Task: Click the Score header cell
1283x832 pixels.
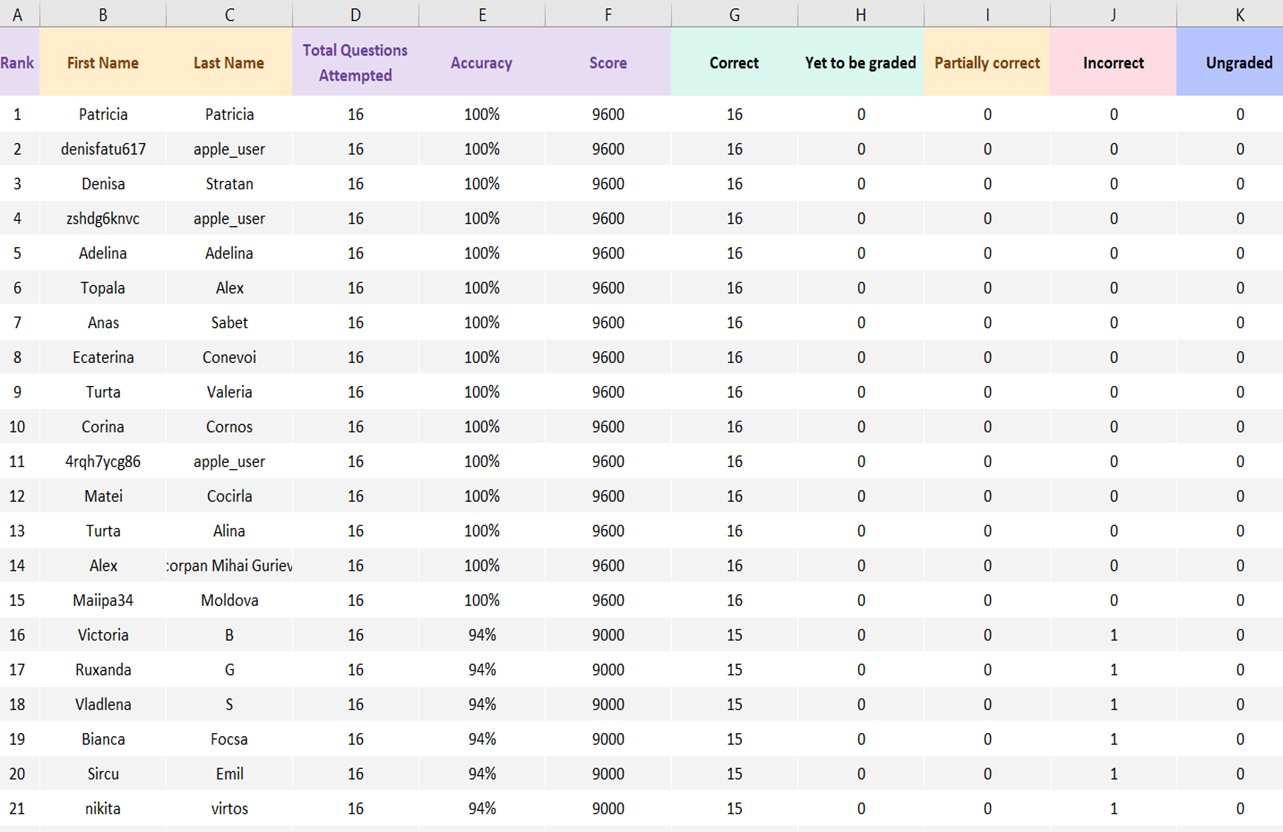Action: (608, 63)
